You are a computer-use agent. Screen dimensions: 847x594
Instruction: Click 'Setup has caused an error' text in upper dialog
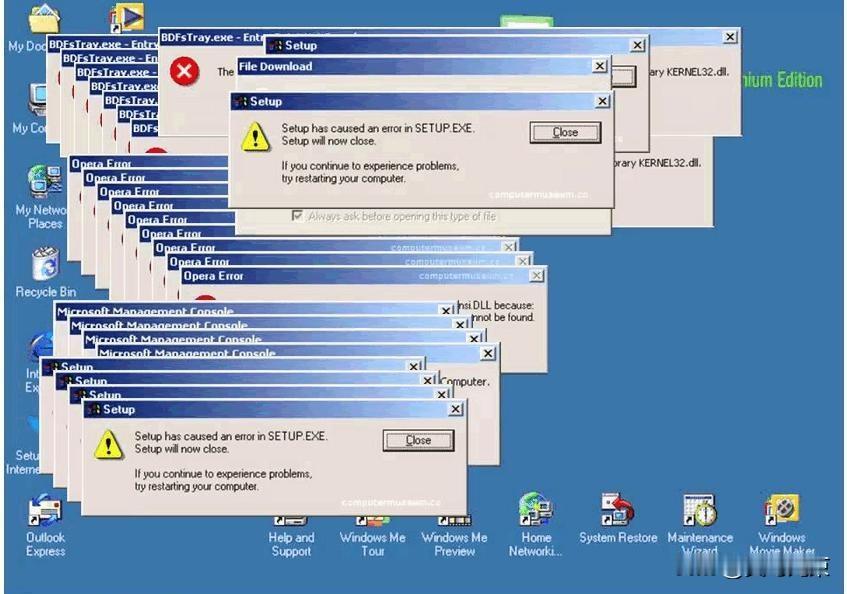click(377, 128)
